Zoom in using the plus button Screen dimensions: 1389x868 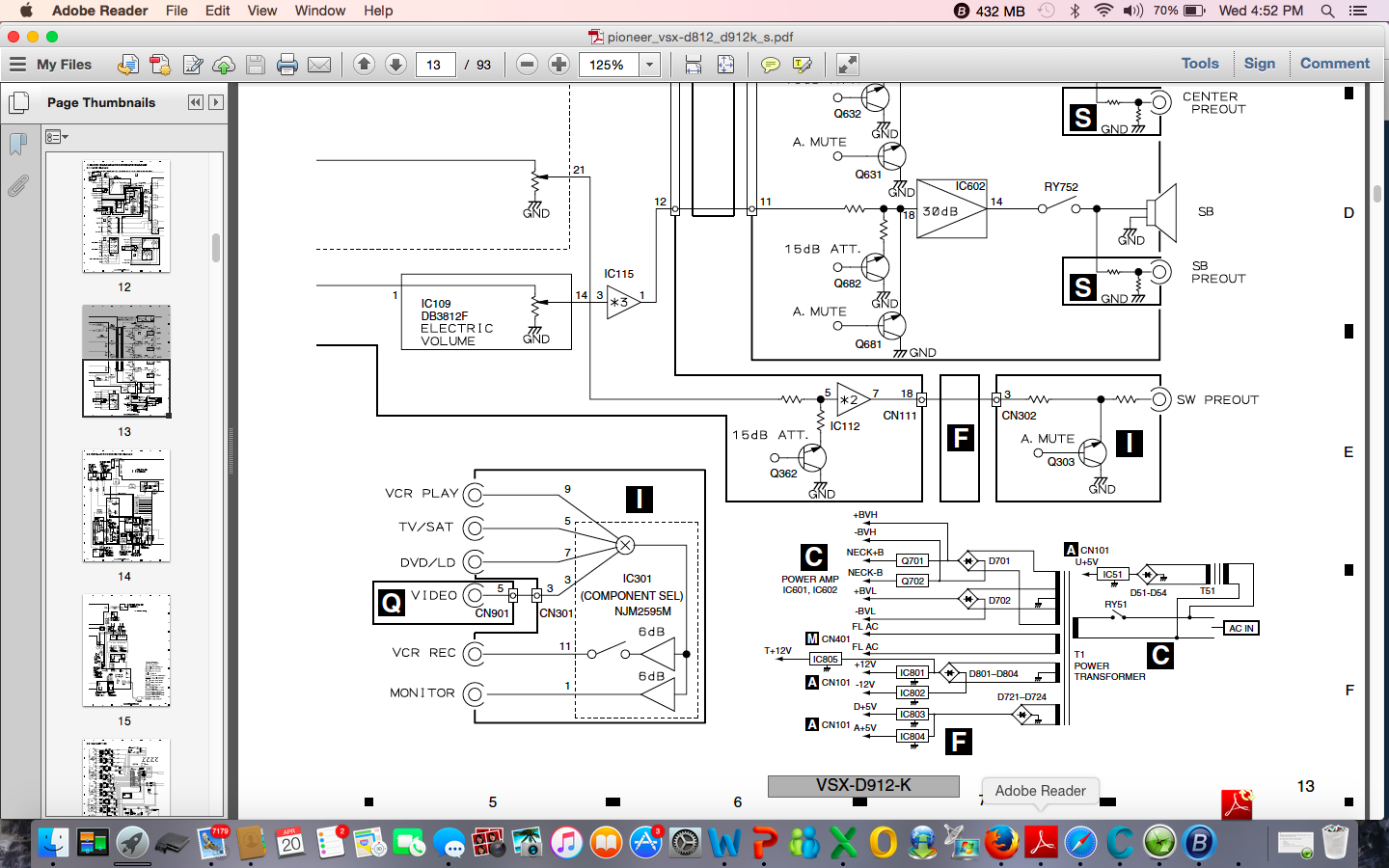558,65
